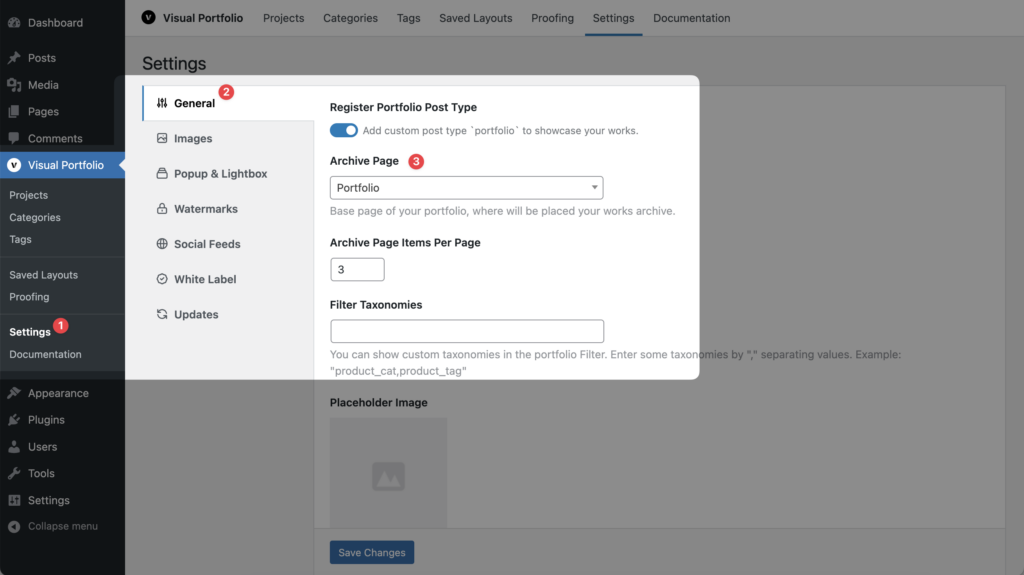Click the Social Feeds globe icon
Viewport: 1024px width, 575px height.
tap(162, 244)
